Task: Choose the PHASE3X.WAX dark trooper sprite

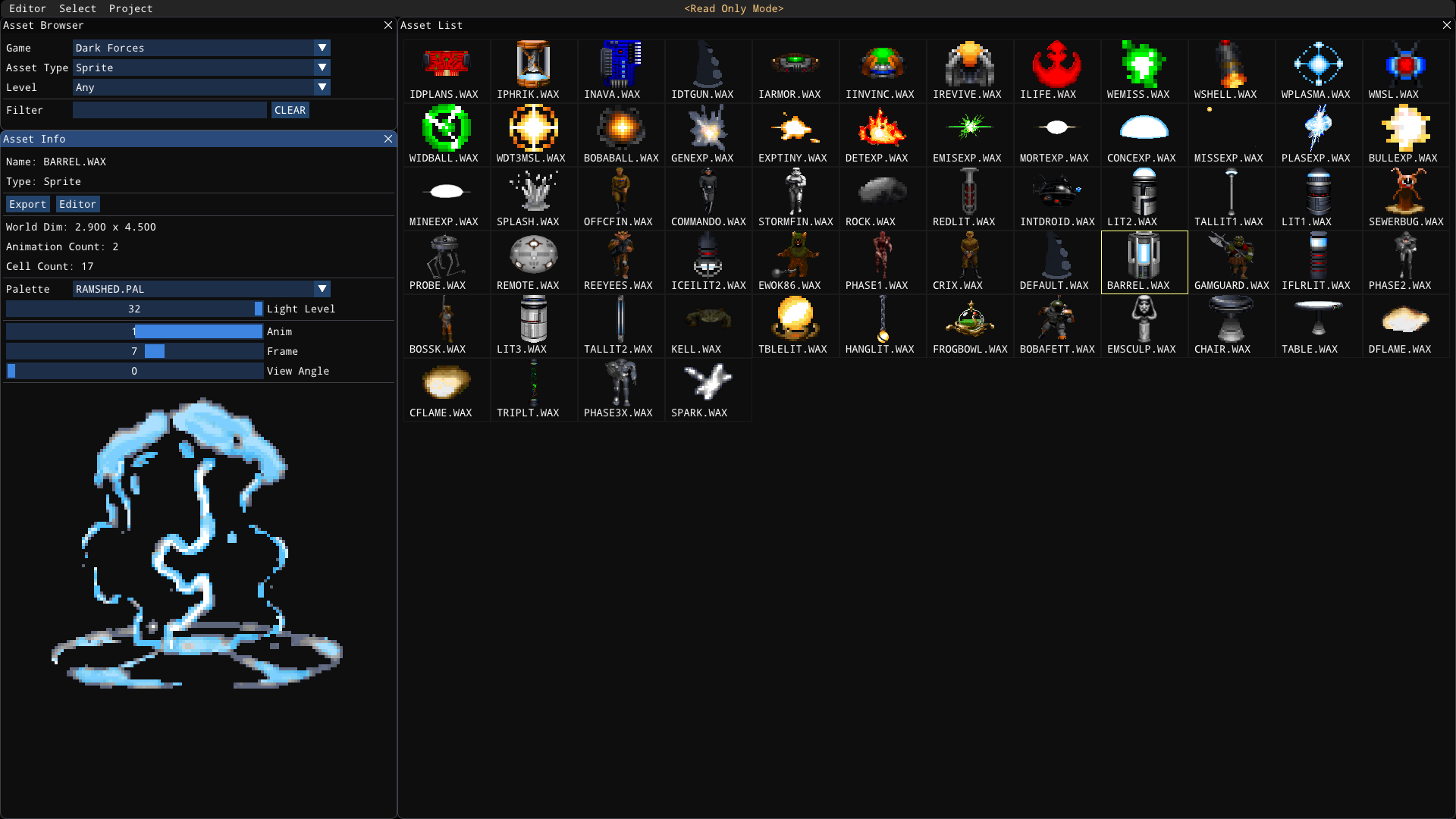Action: [x=621, y=390]
